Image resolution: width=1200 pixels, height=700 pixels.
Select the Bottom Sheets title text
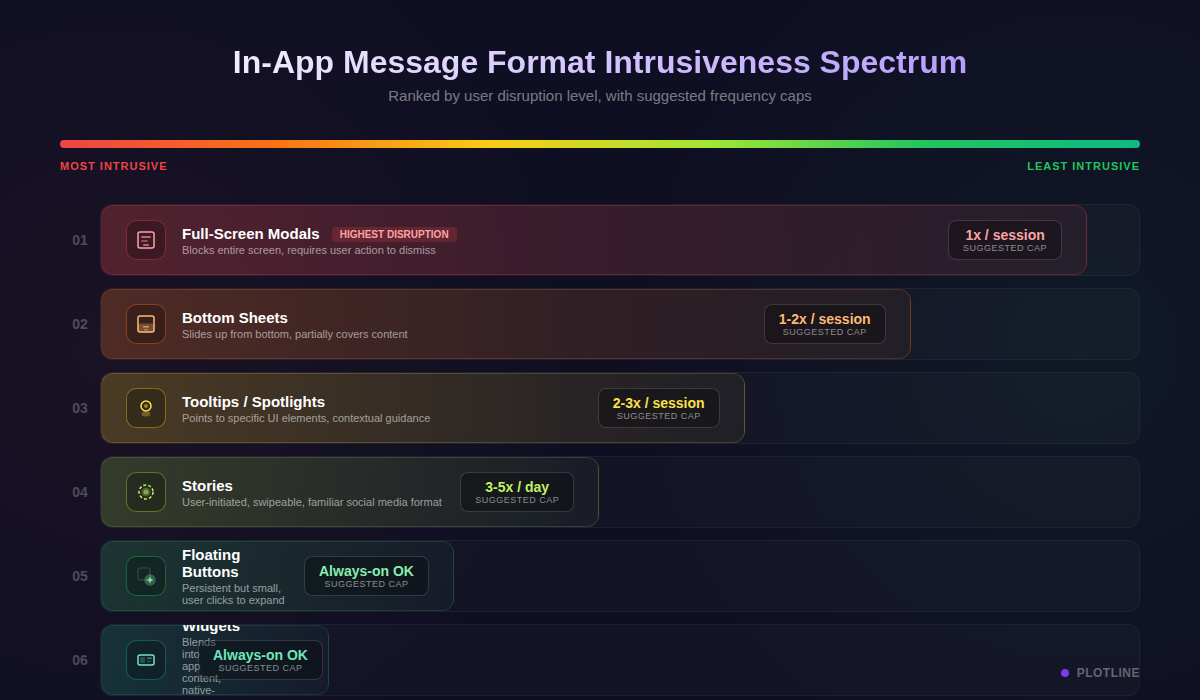coord(235,318)
